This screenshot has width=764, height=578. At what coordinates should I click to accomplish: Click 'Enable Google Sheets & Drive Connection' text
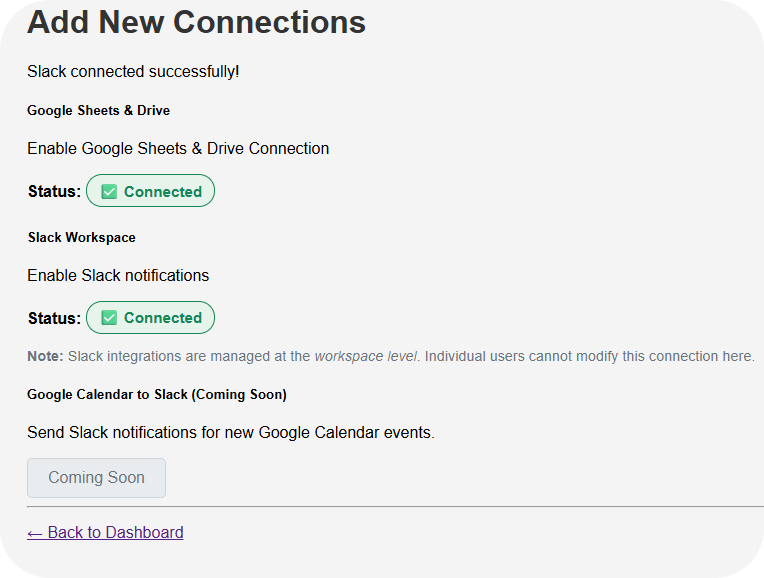pyautogui.click(x=178, y=149)
